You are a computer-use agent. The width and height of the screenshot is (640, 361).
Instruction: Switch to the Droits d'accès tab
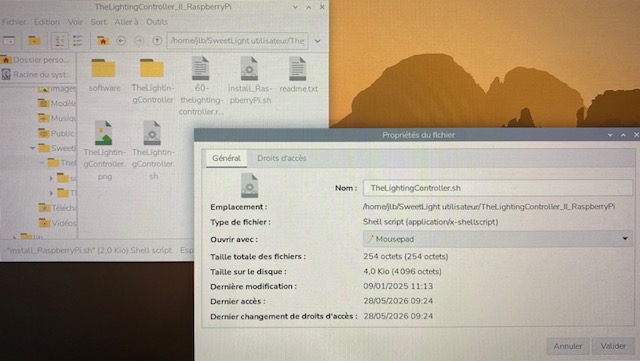click(x=282, y=158)
